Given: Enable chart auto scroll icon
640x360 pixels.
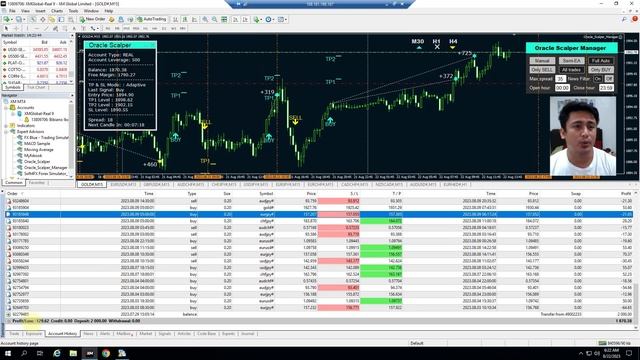Looking at the screenshot, I should pyautogui.click(x=236, y=19).
